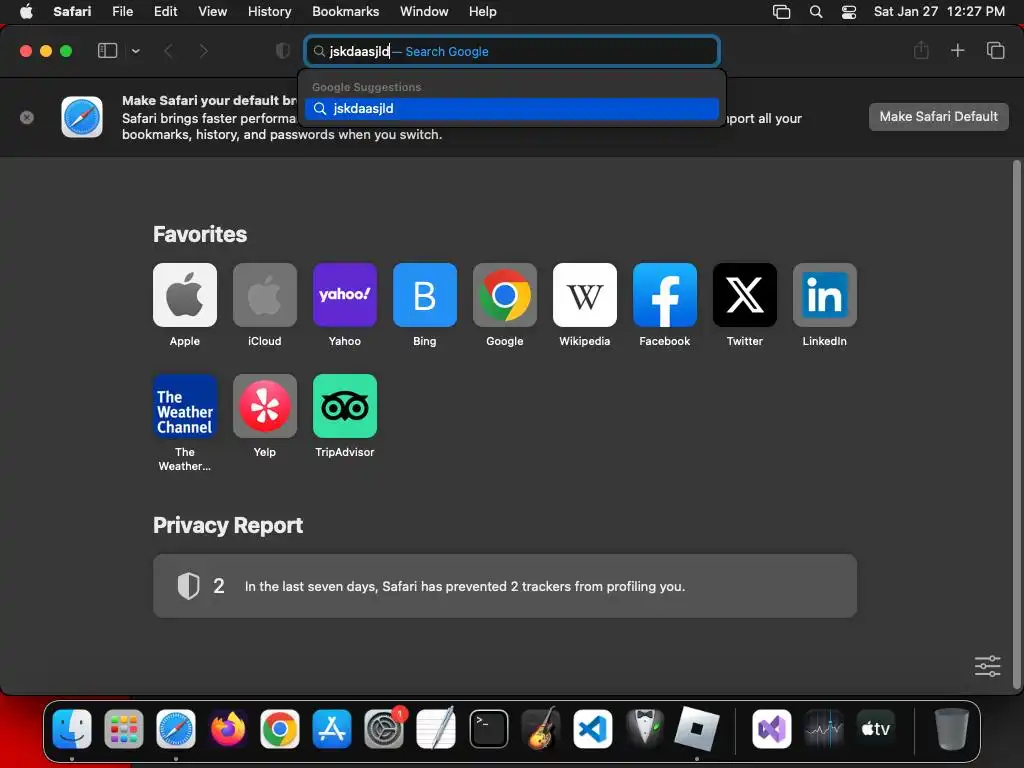Screen dimensions: 1024x768
Task: Open Control Center in menu bar
Action: tap(848, 12)
